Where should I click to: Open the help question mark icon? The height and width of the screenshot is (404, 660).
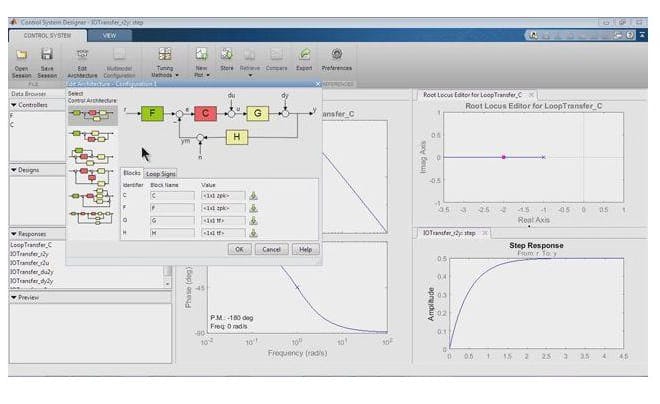(630, 35)
